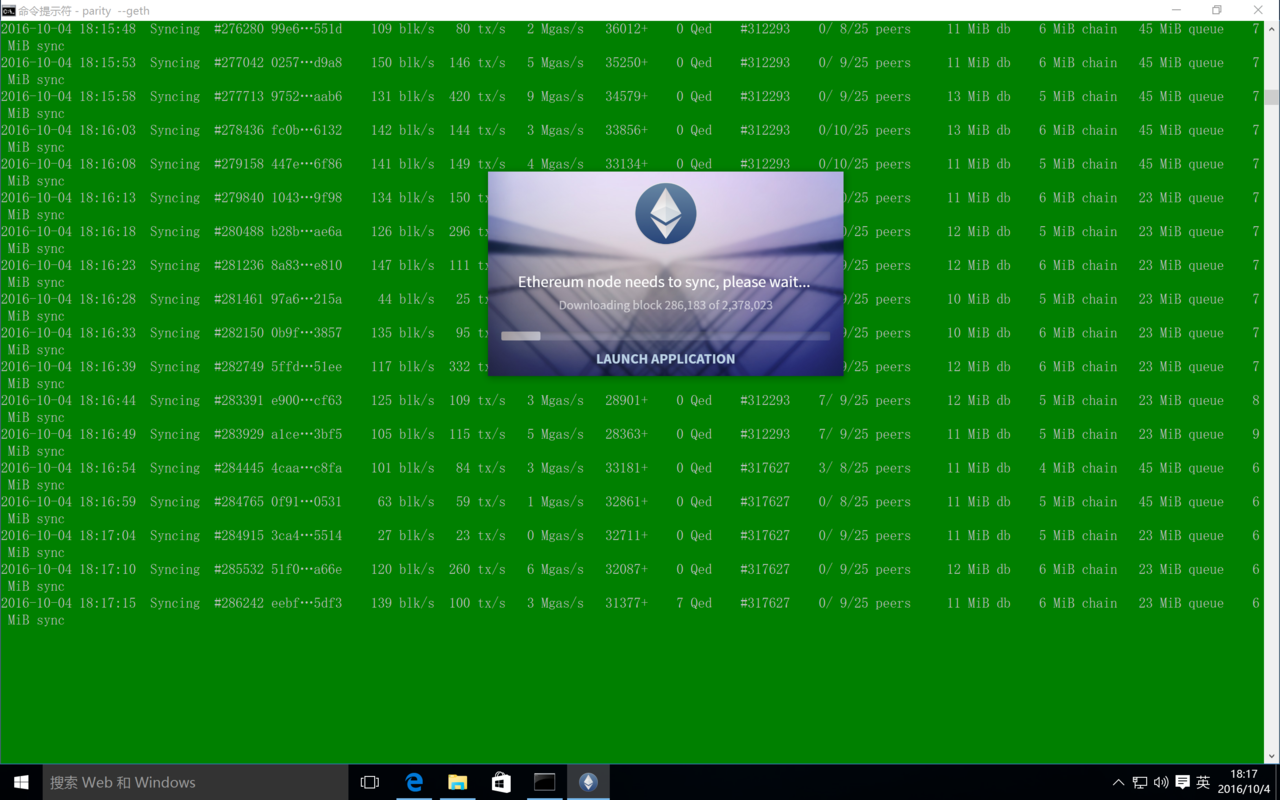Open the Windows Store from the taskbar
Viewport: 1280px width, 800px height.
[501, 782]
